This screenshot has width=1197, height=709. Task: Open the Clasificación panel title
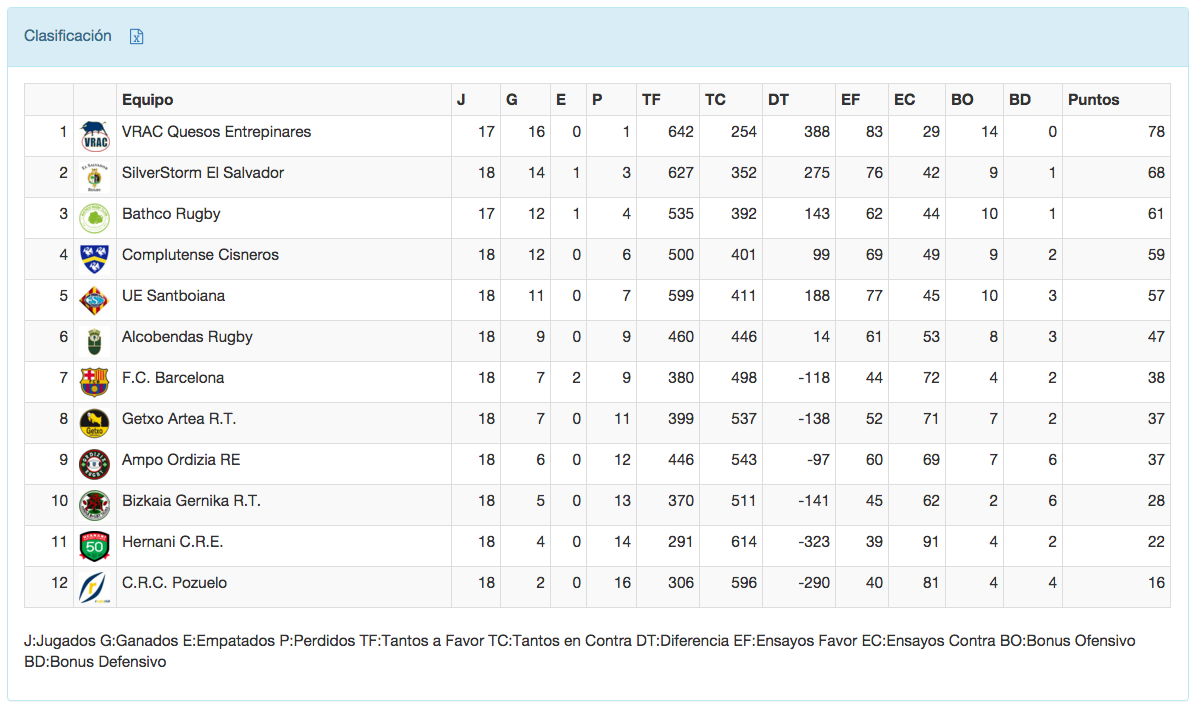[x=68, y=36]
